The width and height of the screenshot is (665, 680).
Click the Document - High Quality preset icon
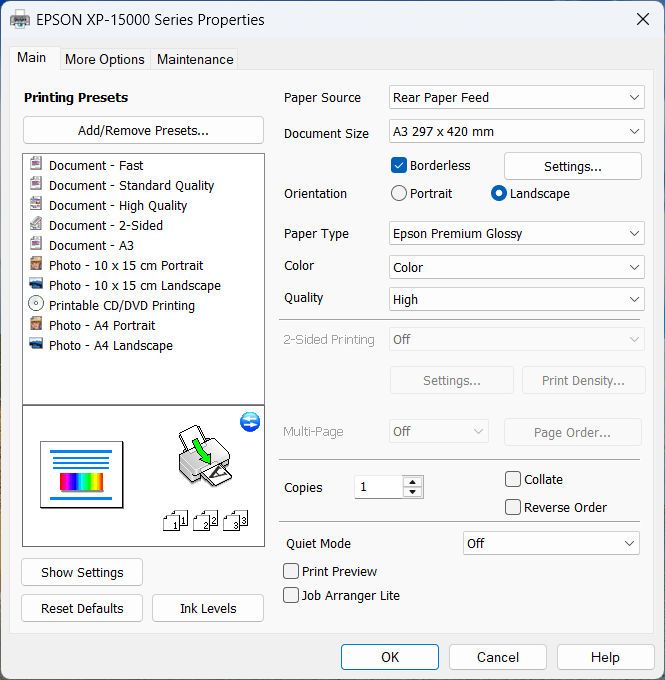pyautogui.click(x=36, y=203)
